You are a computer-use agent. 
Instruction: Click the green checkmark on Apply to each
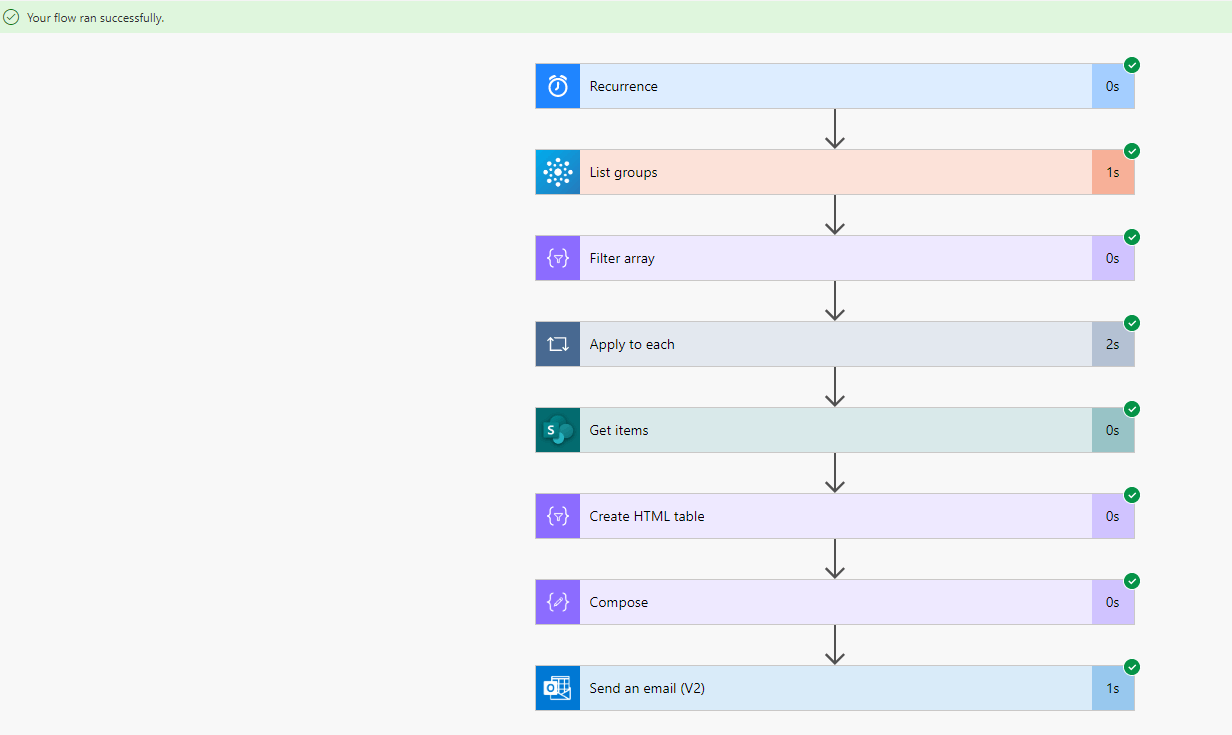[1132, 323]
